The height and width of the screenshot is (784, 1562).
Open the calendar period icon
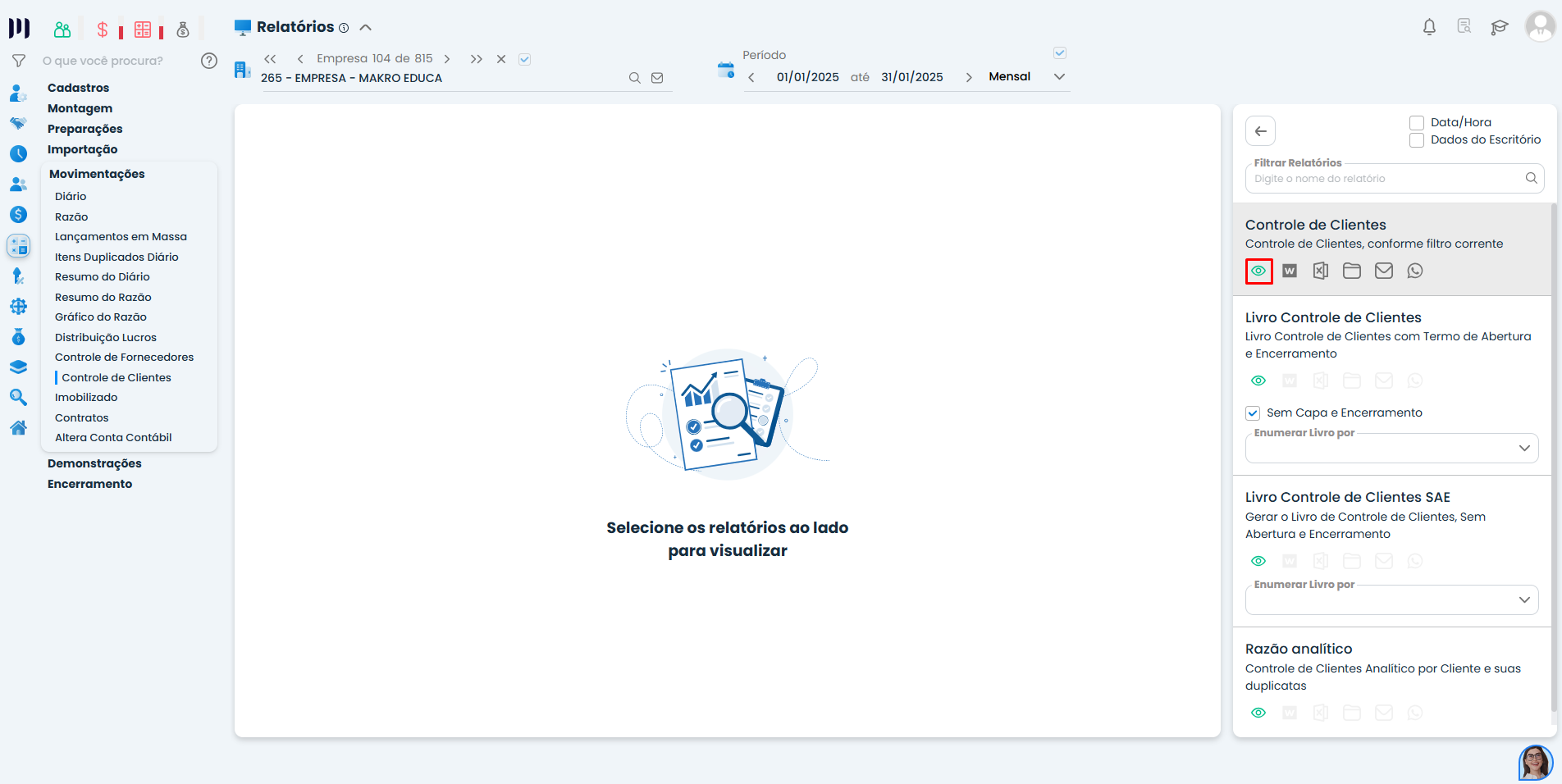pyautogui.click(x=726, y=70)
